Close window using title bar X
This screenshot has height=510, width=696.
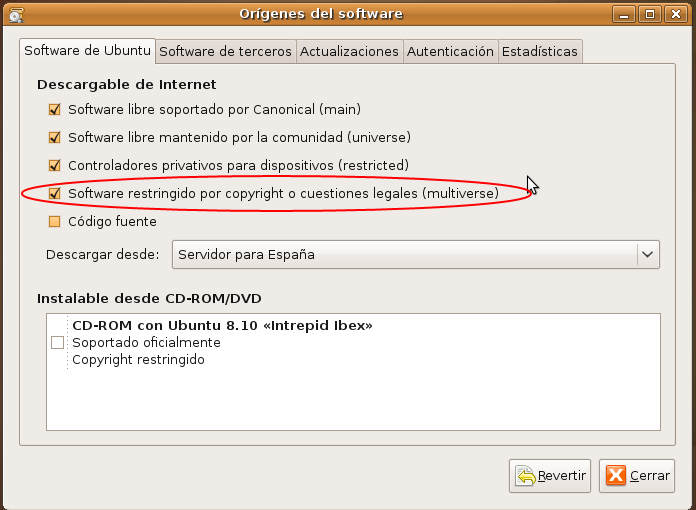click(x=673, y=14)
